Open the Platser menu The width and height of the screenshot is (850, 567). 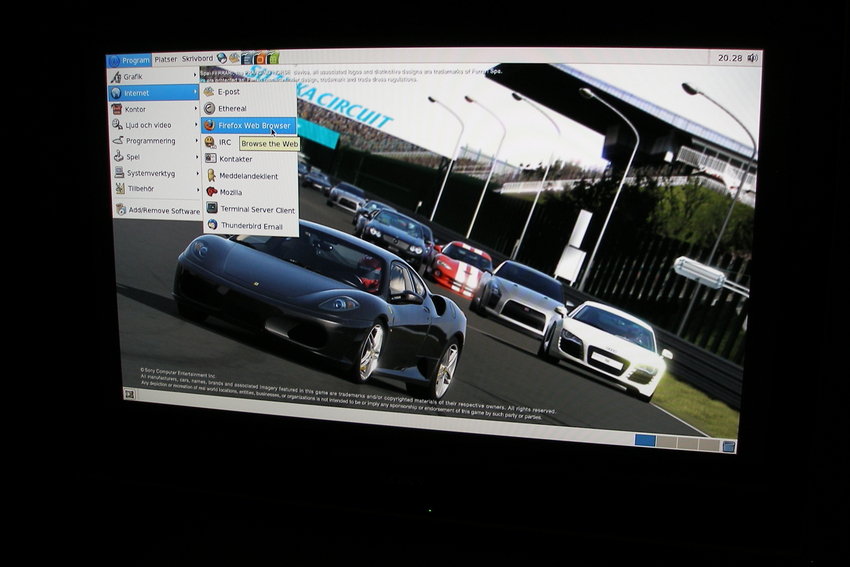tap(165, 60)
